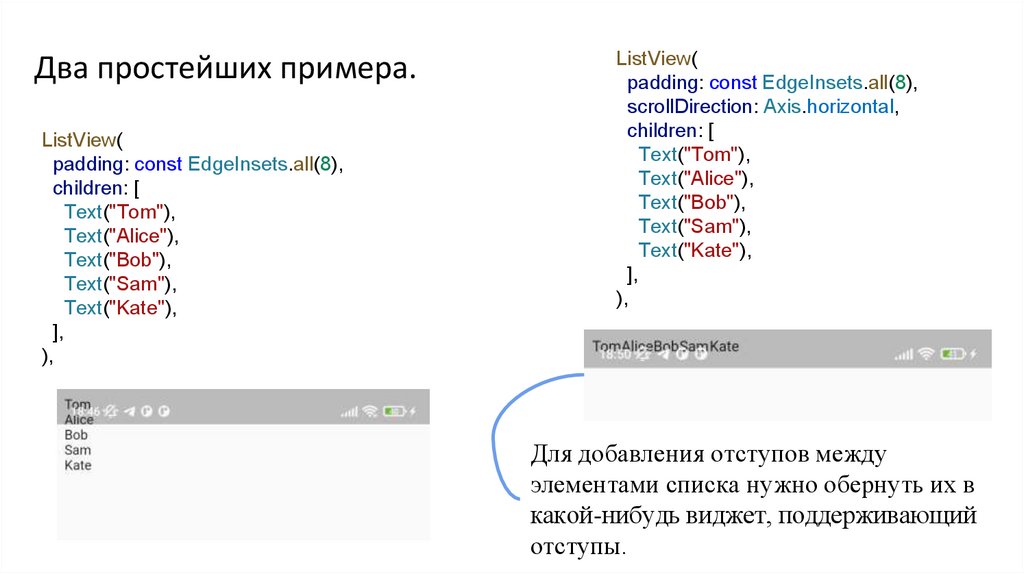Click the charging bolt icon in left phone status bar
Image resolution: width=1024 pixels, height=574 pixels.
(412, 411)
